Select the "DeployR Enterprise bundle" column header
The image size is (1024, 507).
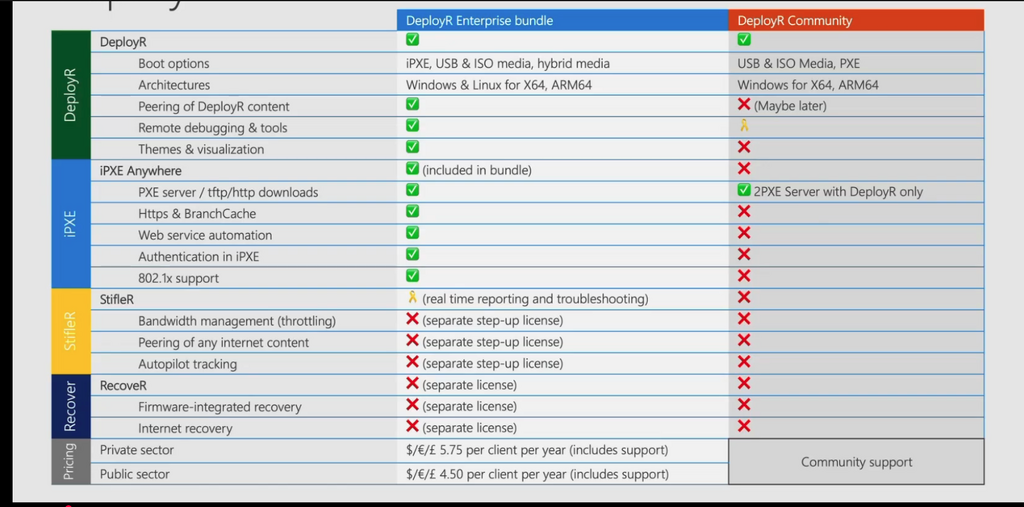click(x=562, y=20)
